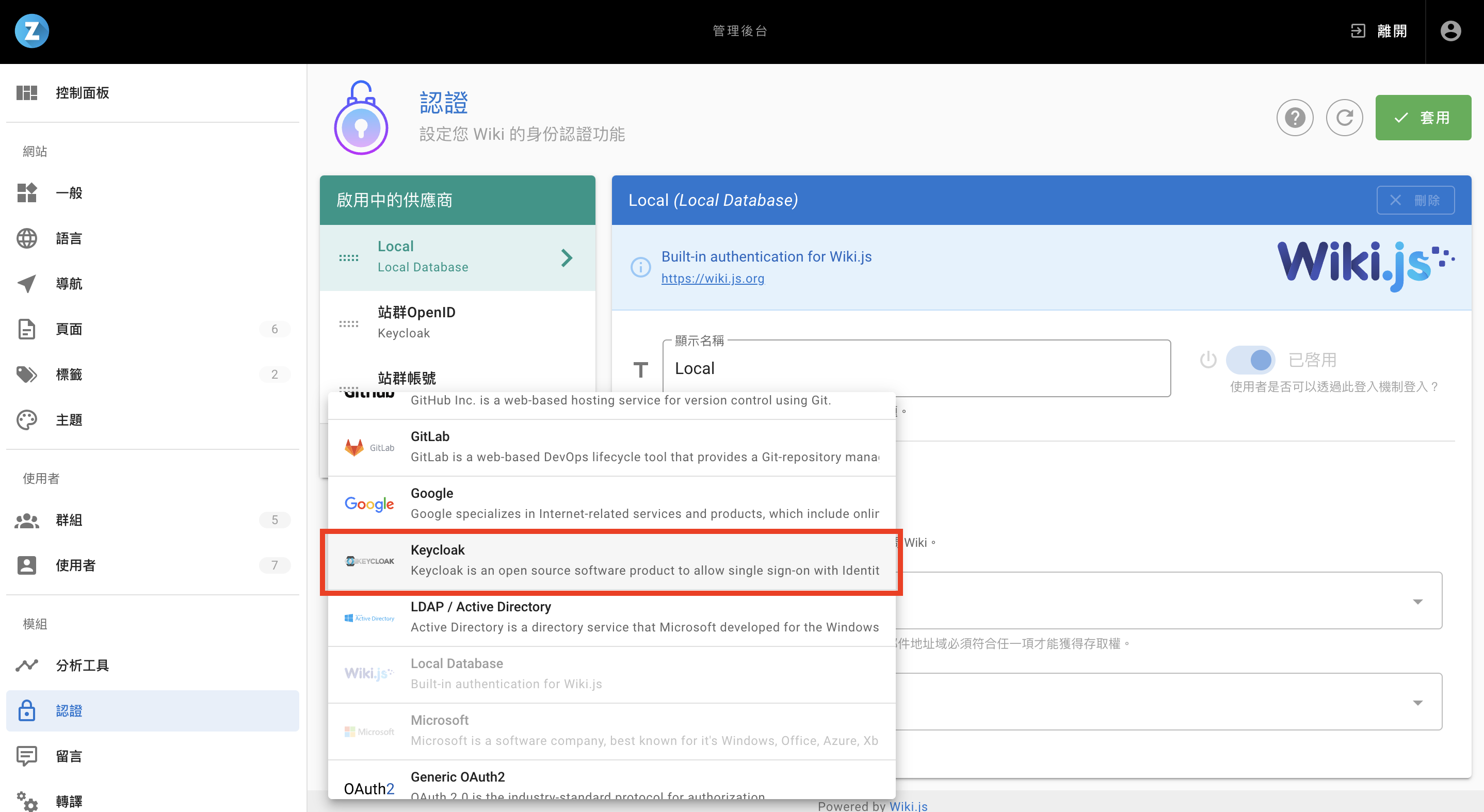Image resolution: width=1484 pixels, height=812 pixels.
Task: Click the 啟用中的供應商 panel header
Action: click(x=457, y=200)
